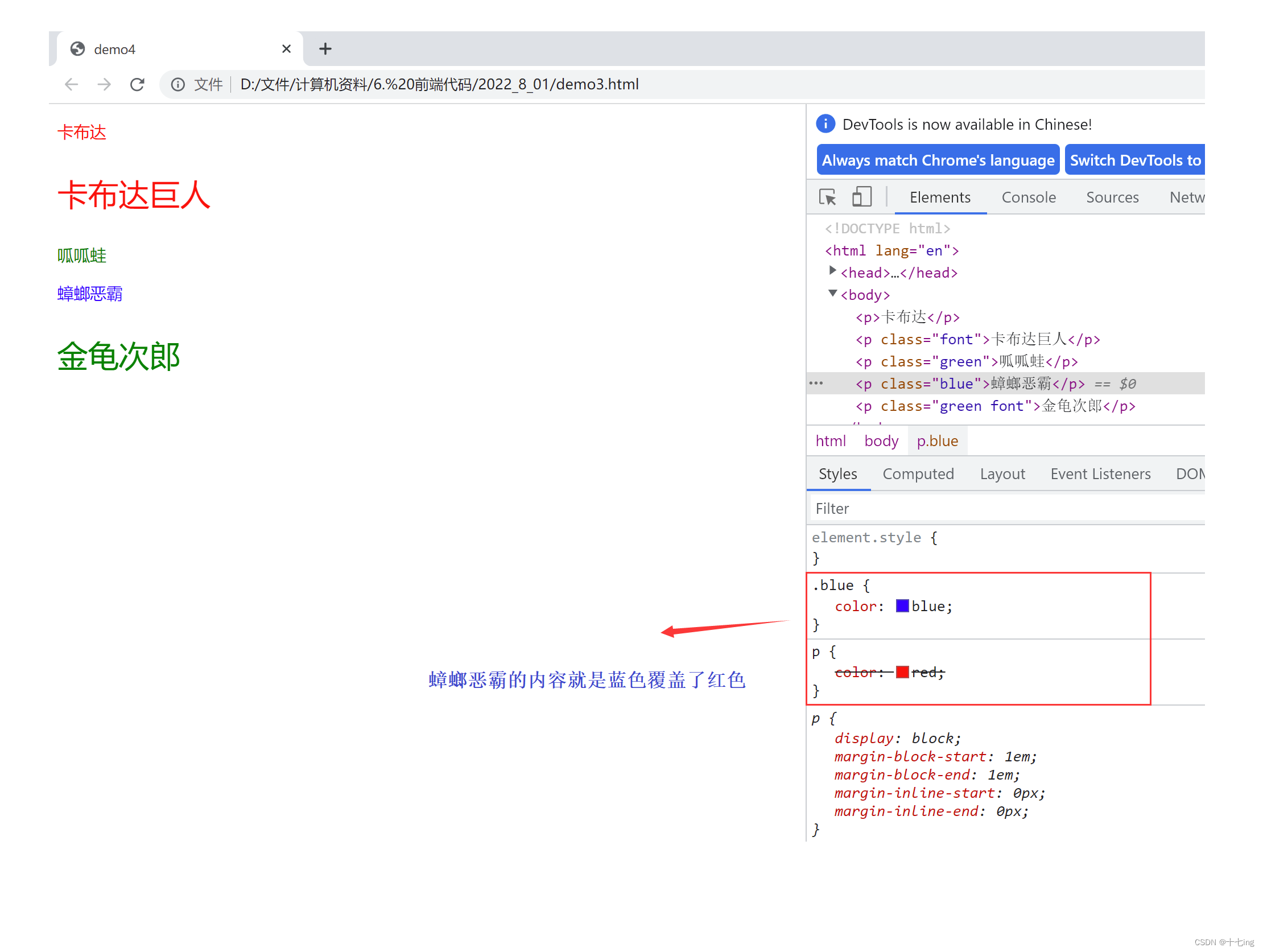
Task: Activate the inspect element picker tool
Action: click(827, 197)
